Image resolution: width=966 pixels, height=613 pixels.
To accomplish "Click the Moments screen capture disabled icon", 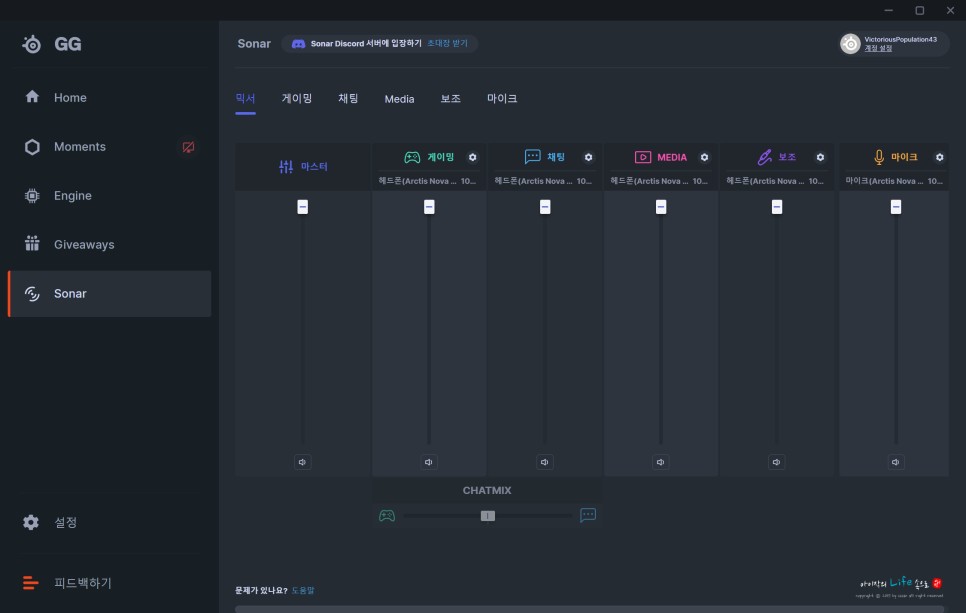I will tap(188, 147).
